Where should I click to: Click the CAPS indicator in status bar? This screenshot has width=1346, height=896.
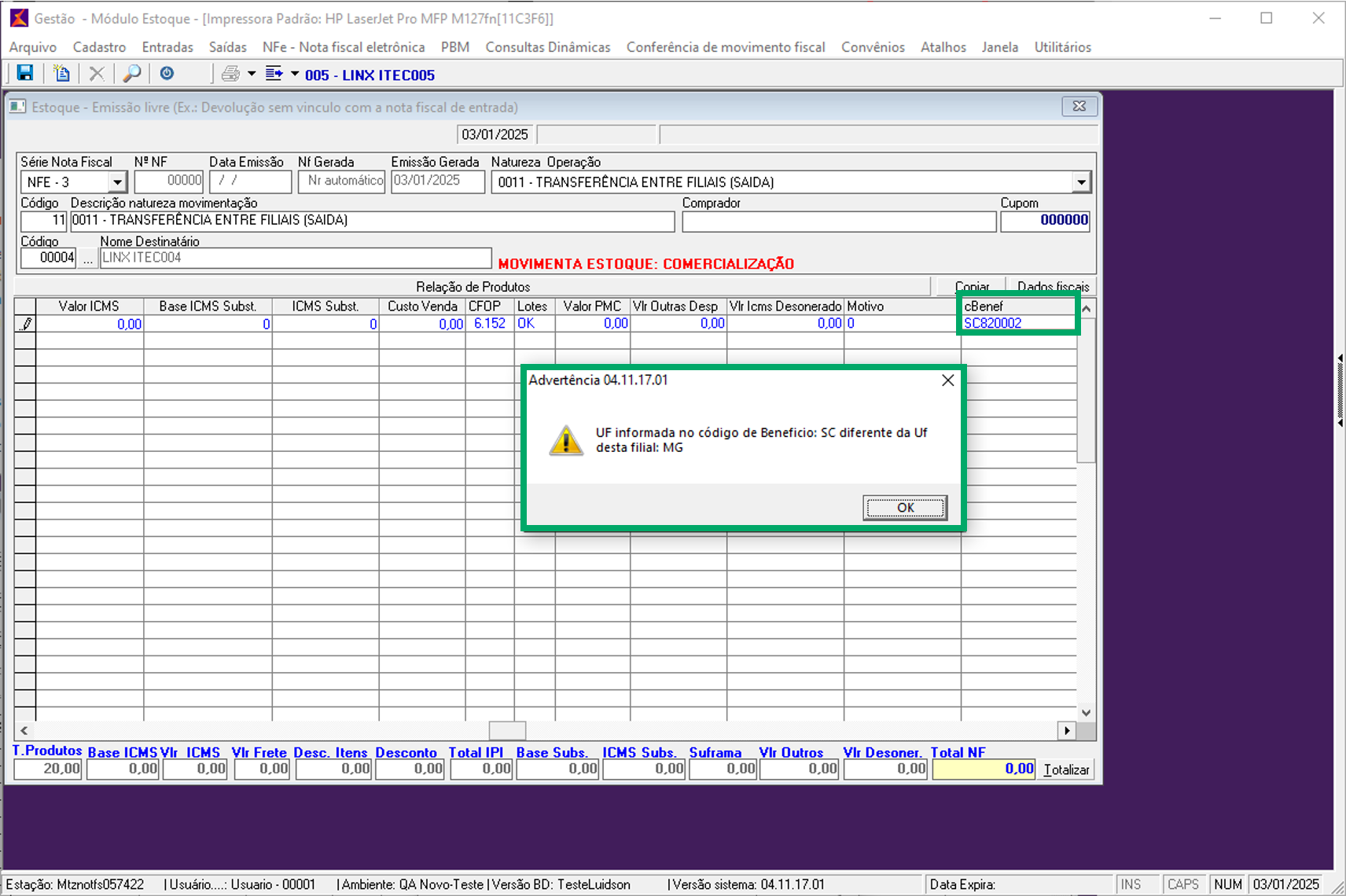tap(1182, 884)
